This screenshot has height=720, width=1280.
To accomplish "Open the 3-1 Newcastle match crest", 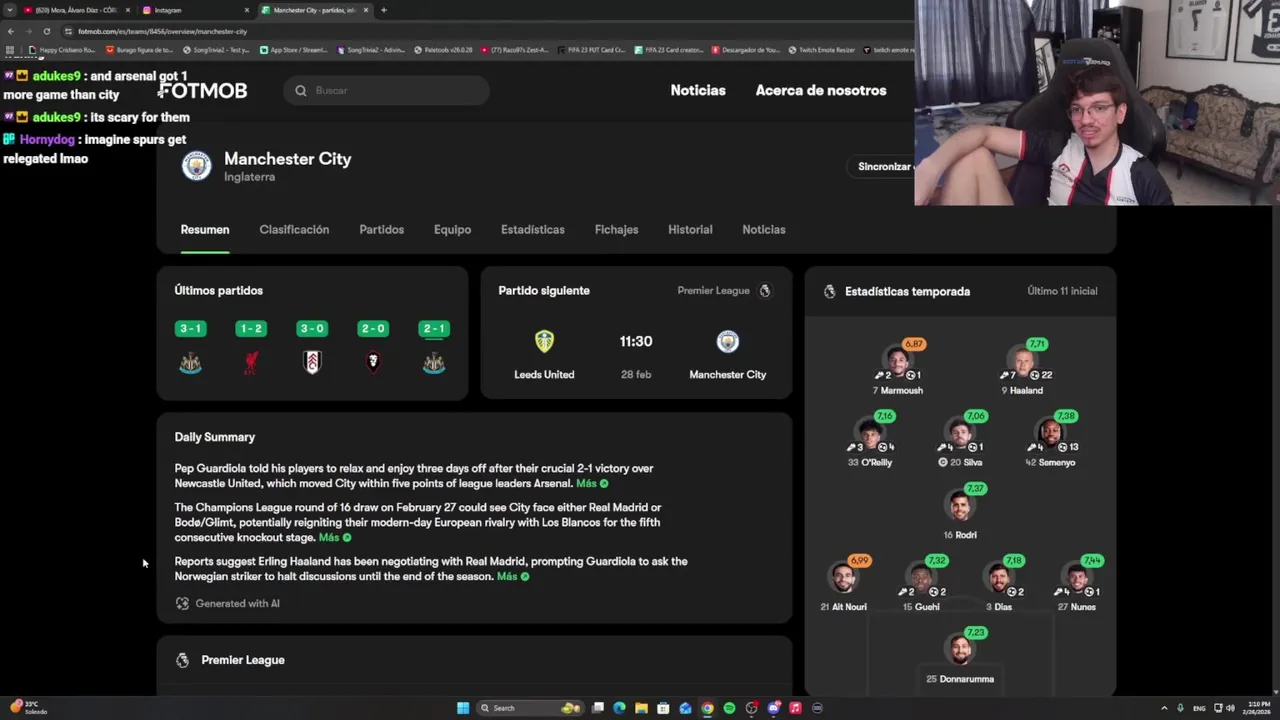I will click(190, 363).
